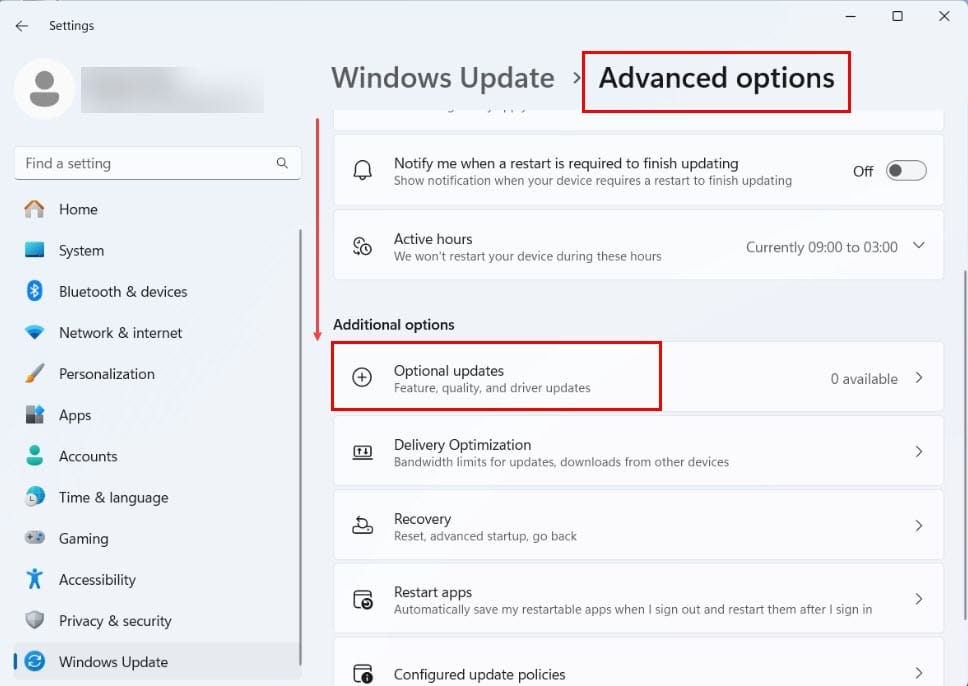Click the Time & language globe icon
The image size is (968, 686).
pyautogui.click(x=35, y=497)
